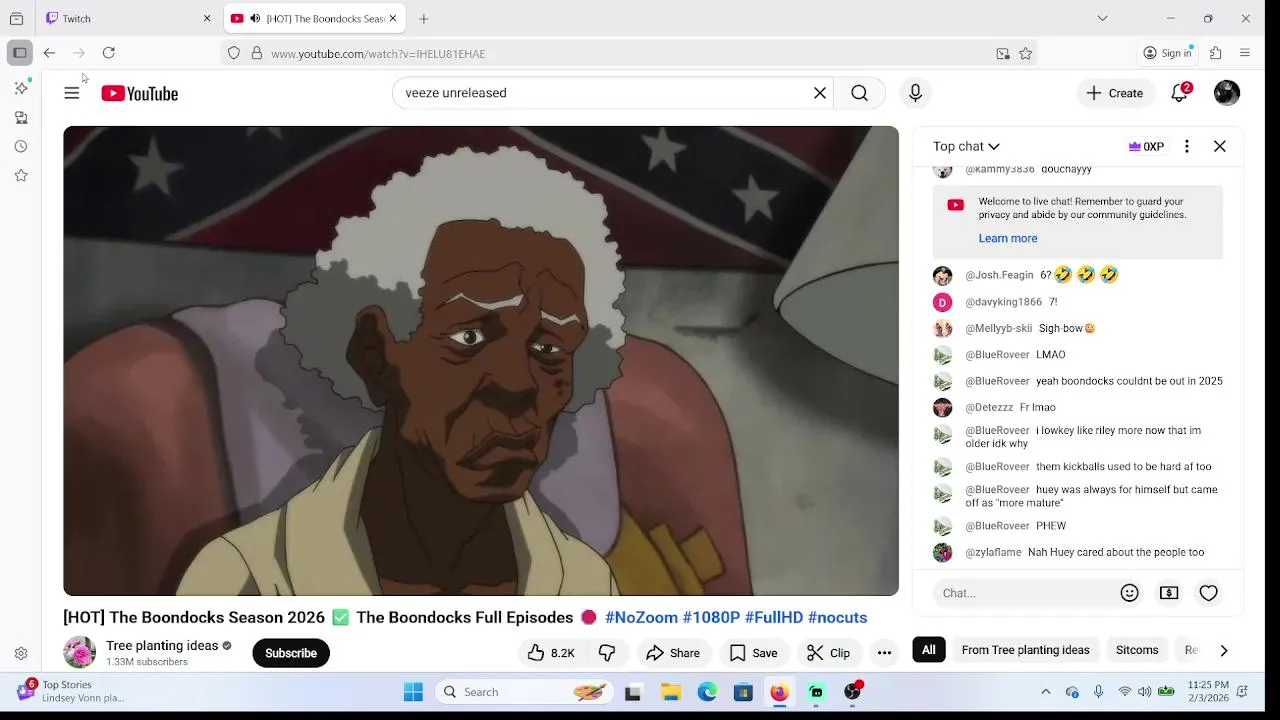View site security padlock info
The image size is (1280, 720).
tap(257, 53)
